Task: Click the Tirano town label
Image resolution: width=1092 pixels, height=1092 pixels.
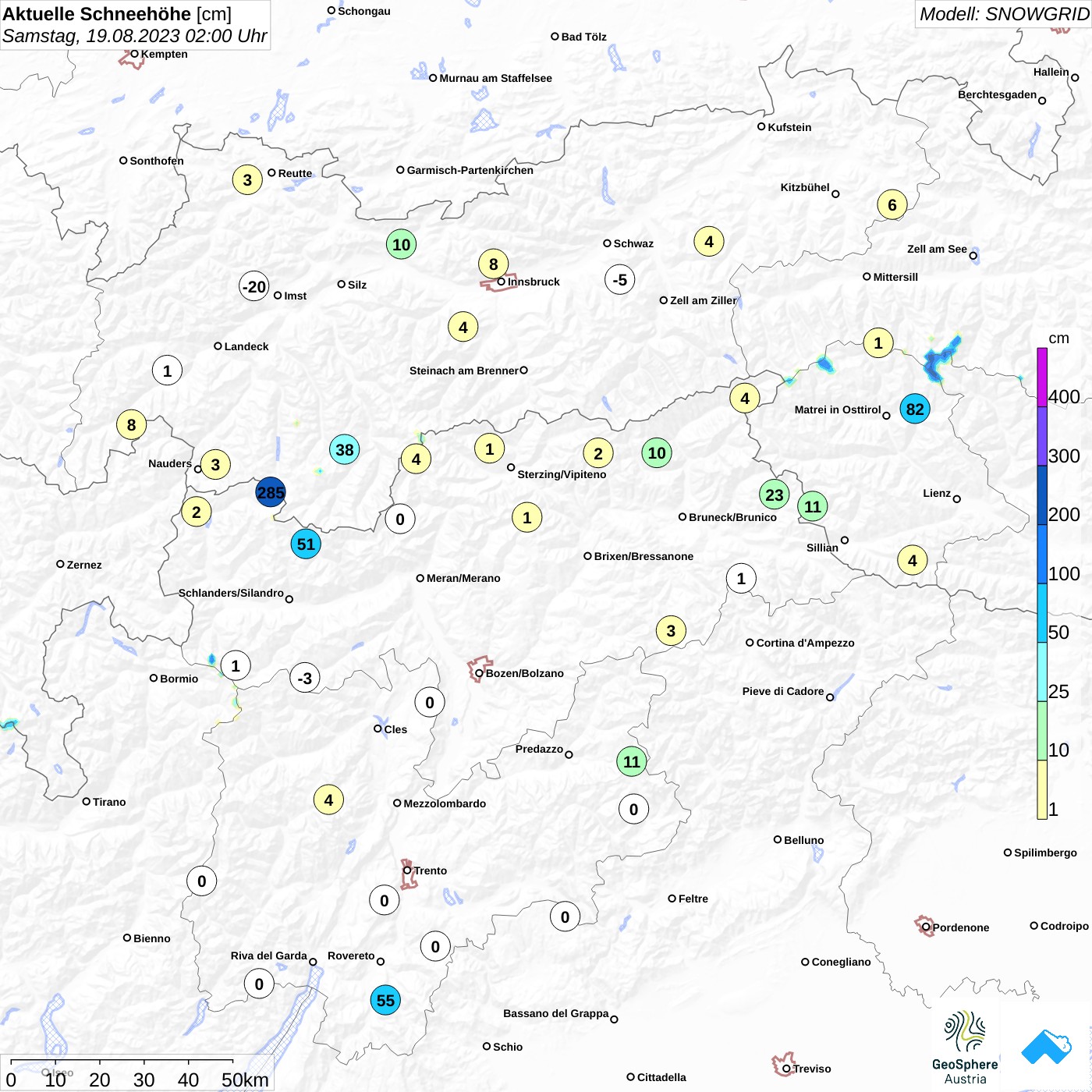Action: tap(109, 802)
